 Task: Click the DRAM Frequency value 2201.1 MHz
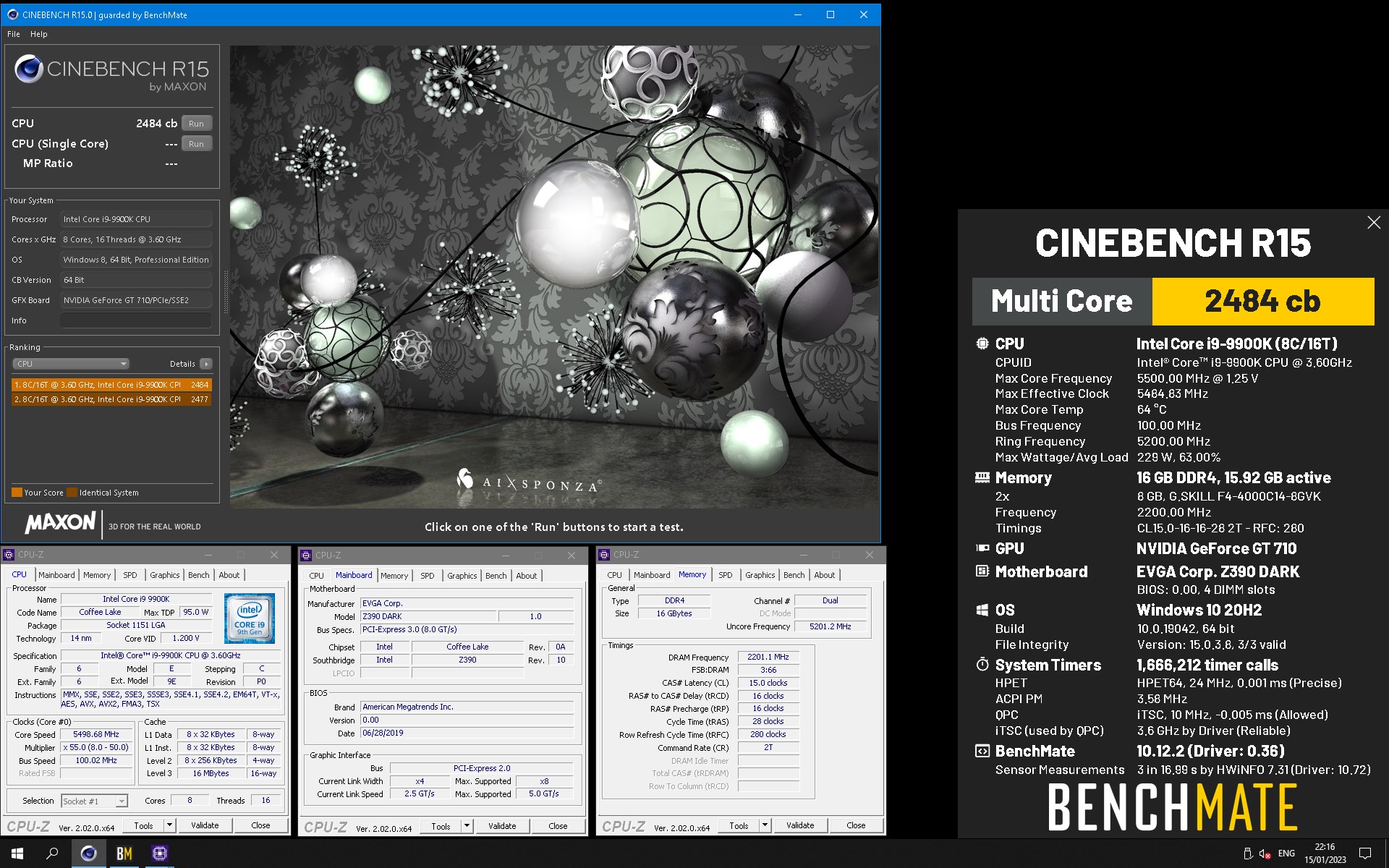(768, 657)
